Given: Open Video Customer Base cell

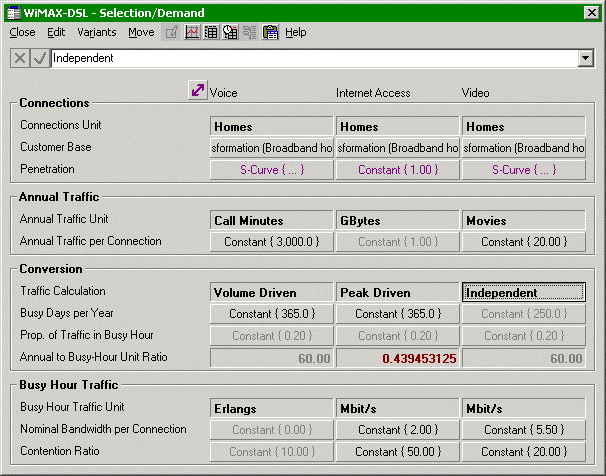Looking at the screenshot, I should 524,148.
